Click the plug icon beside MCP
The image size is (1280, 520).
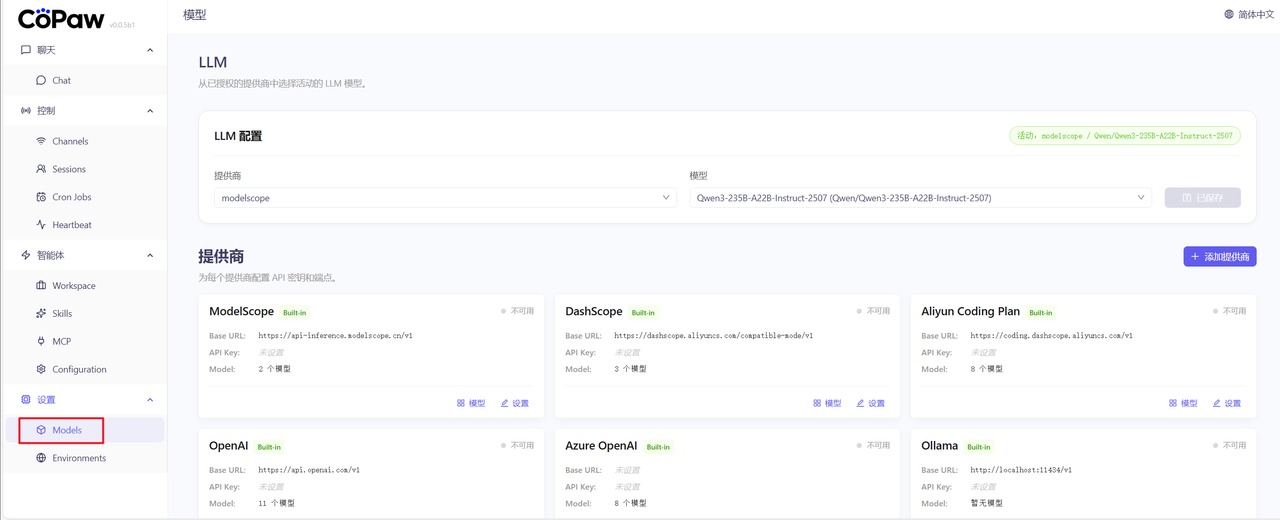[41, 341]
